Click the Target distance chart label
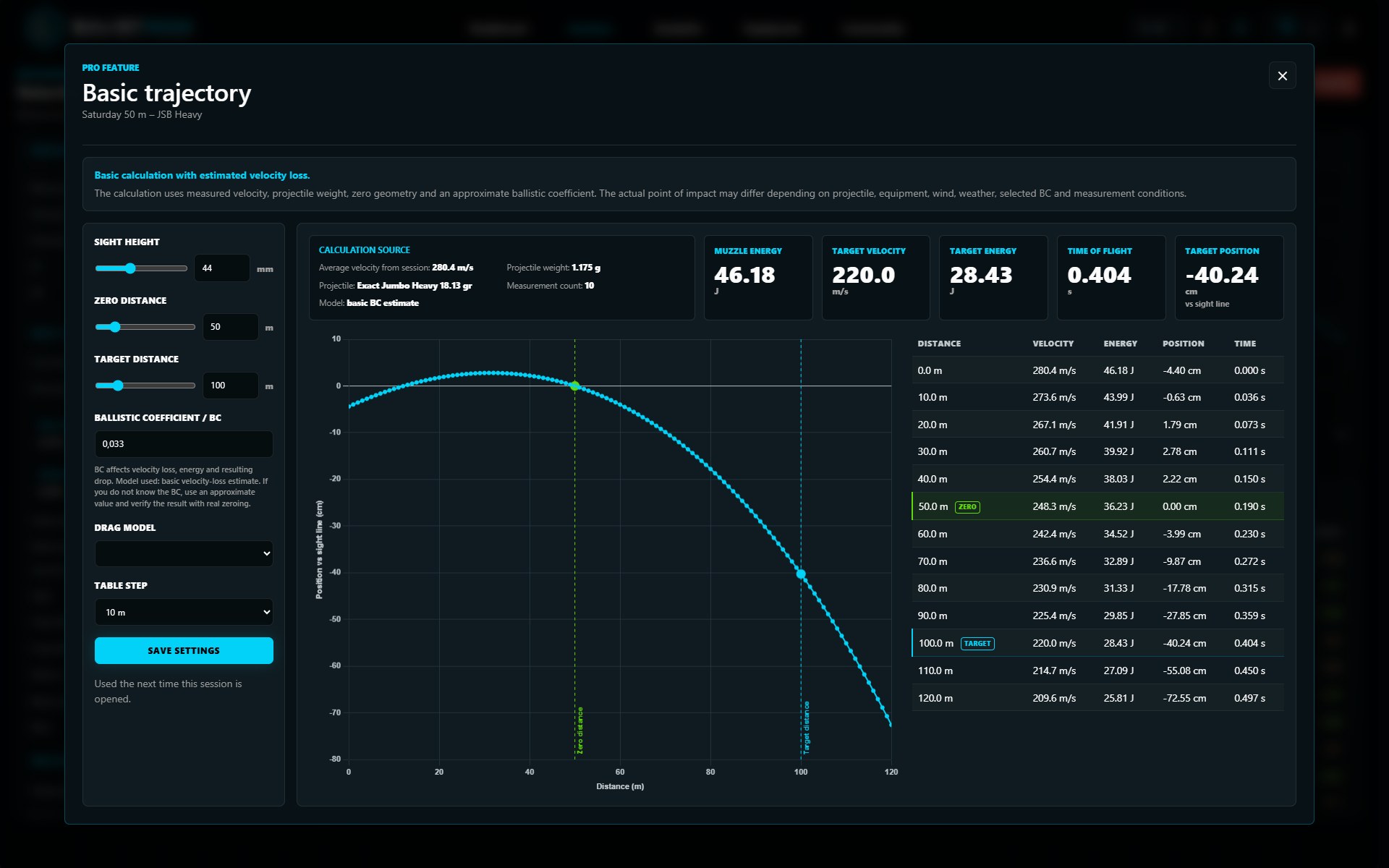1389x868 pixels. tap(806, 728)
